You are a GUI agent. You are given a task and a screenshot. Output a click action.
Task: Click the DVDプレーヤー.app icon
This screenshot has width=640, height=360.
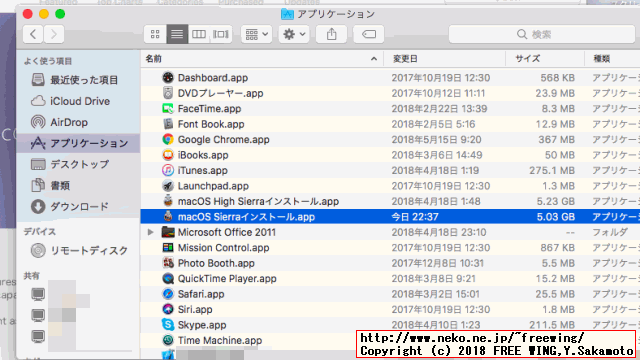[x=168, y=93]
